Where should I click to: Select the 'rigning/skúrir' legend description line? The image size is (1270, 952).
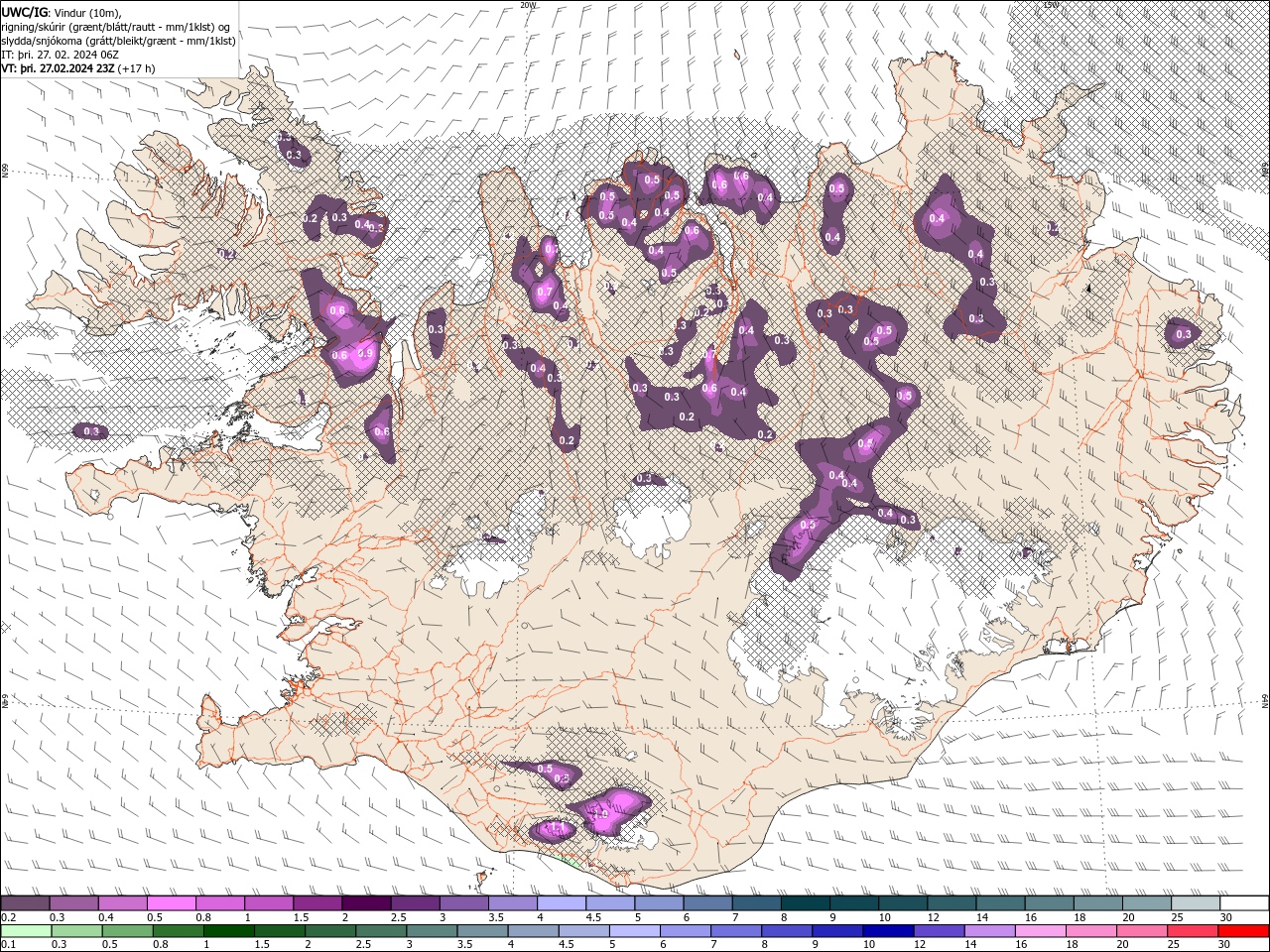tap(116, 27)
